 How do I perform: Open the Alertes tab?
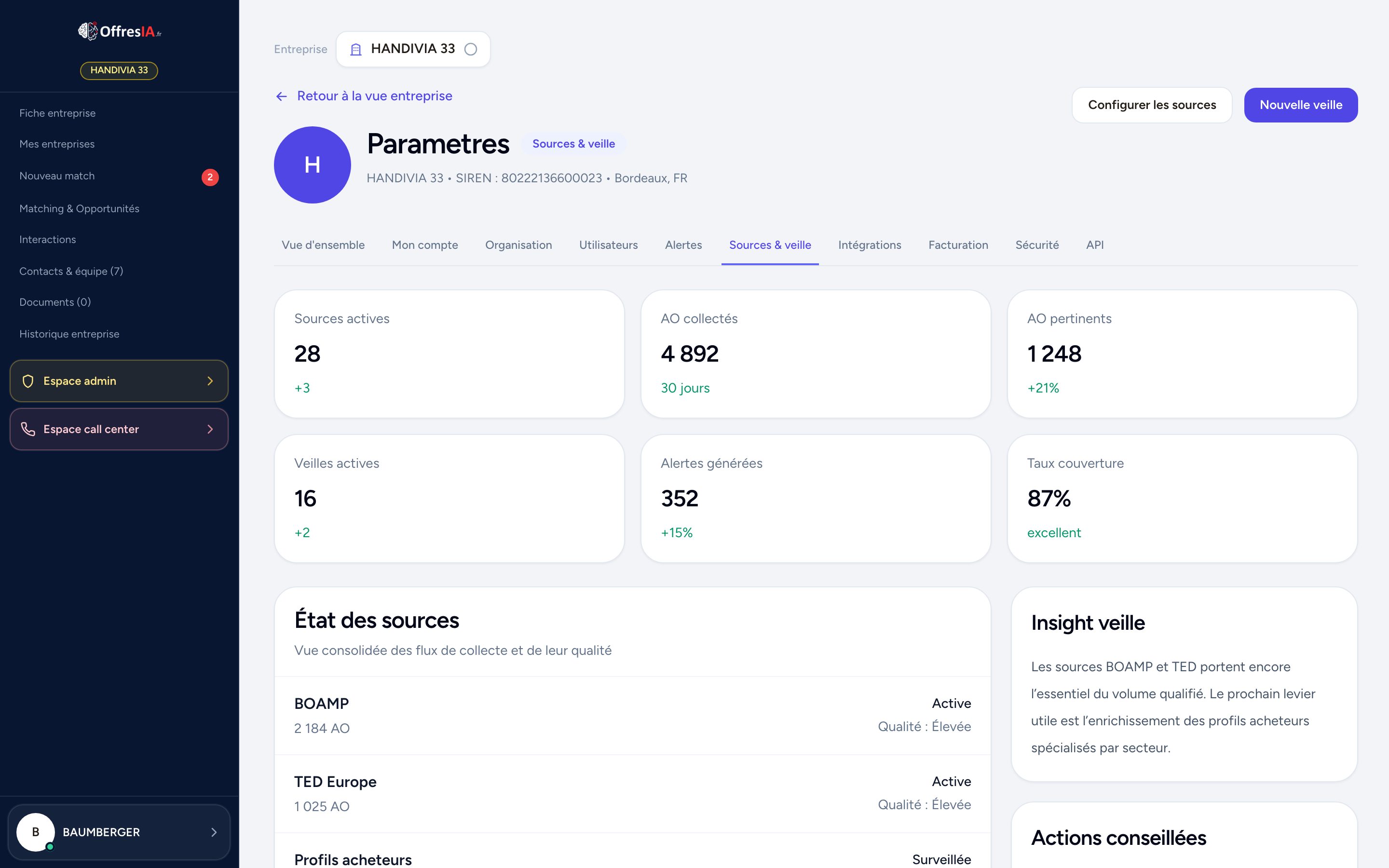(683, 245)
